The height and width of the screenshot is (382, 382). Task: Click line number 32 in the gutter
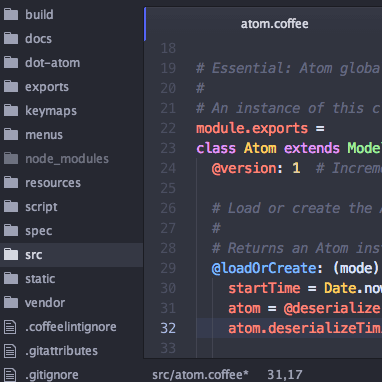(168, 328)
